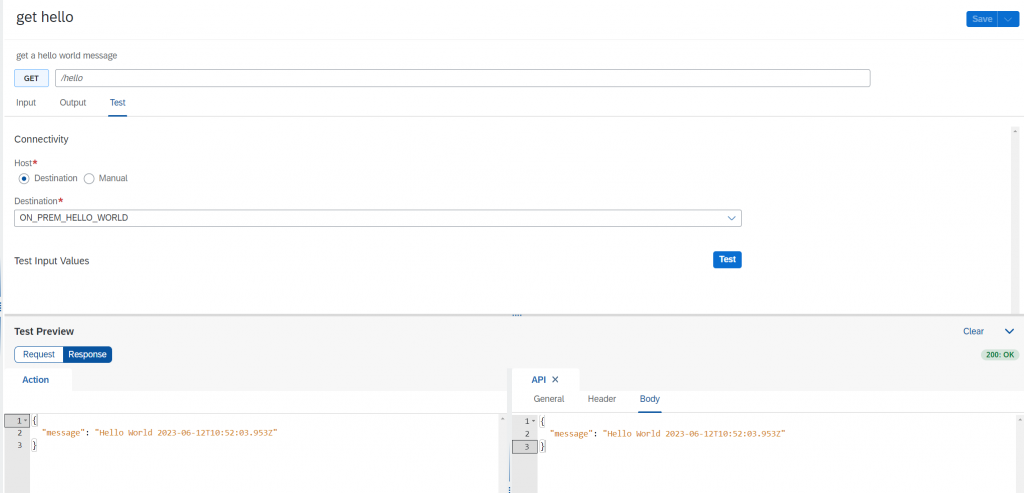Viewport: 1024px width, 493px height.
Task: Open the Body sub-tab
Action: pos(650,399)
